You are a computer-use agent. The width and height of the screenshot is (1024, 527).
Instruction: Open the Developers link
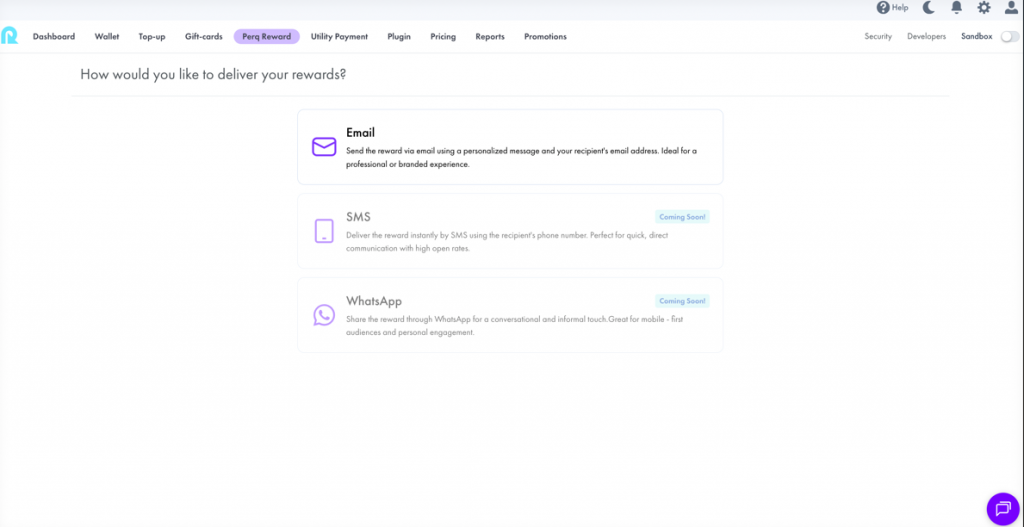pos(926,37)
